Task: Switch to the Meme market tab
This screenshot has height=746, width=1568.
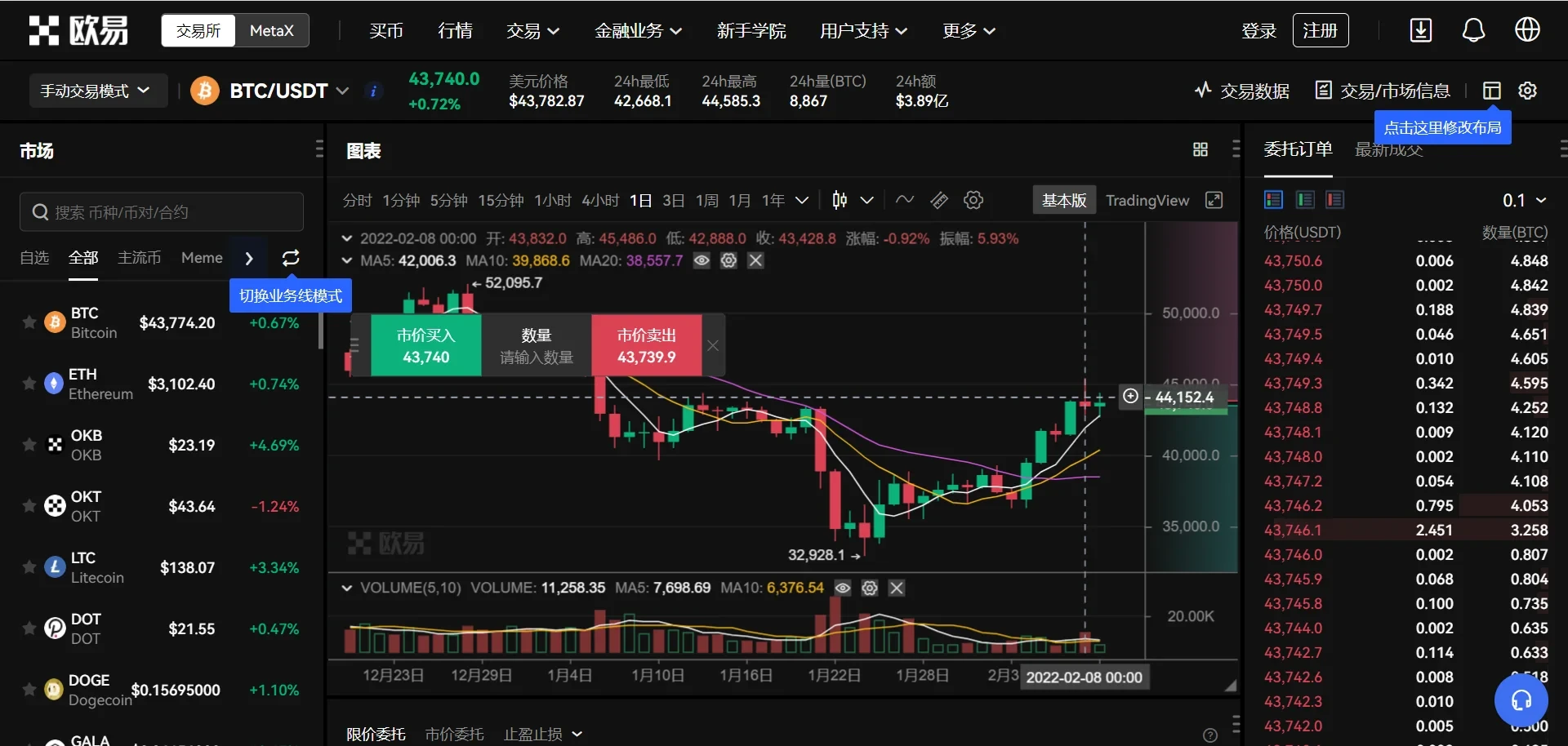Action: (202, 258)
